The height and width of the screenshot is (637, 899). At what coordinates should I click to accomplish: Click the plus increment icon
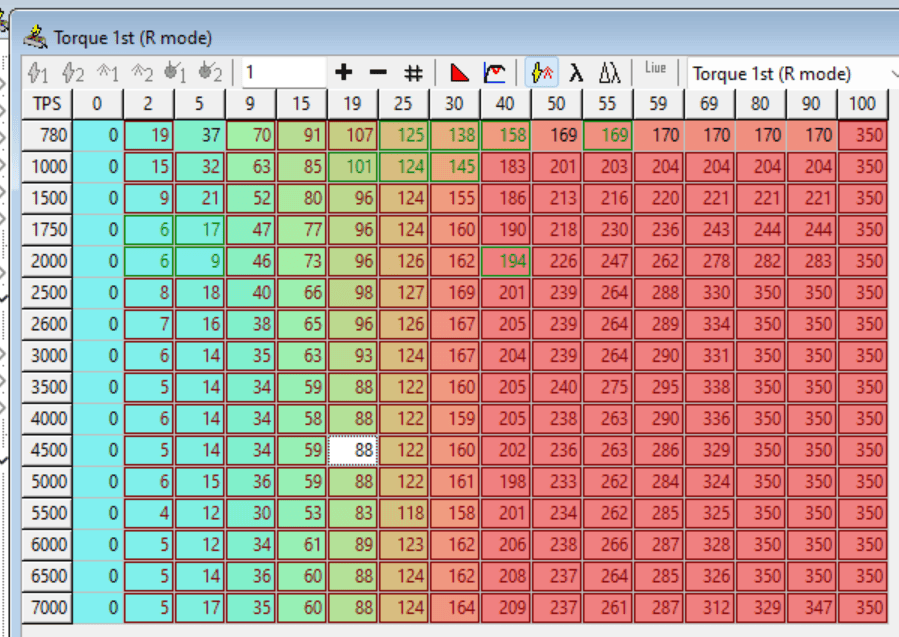click(344, 73)
